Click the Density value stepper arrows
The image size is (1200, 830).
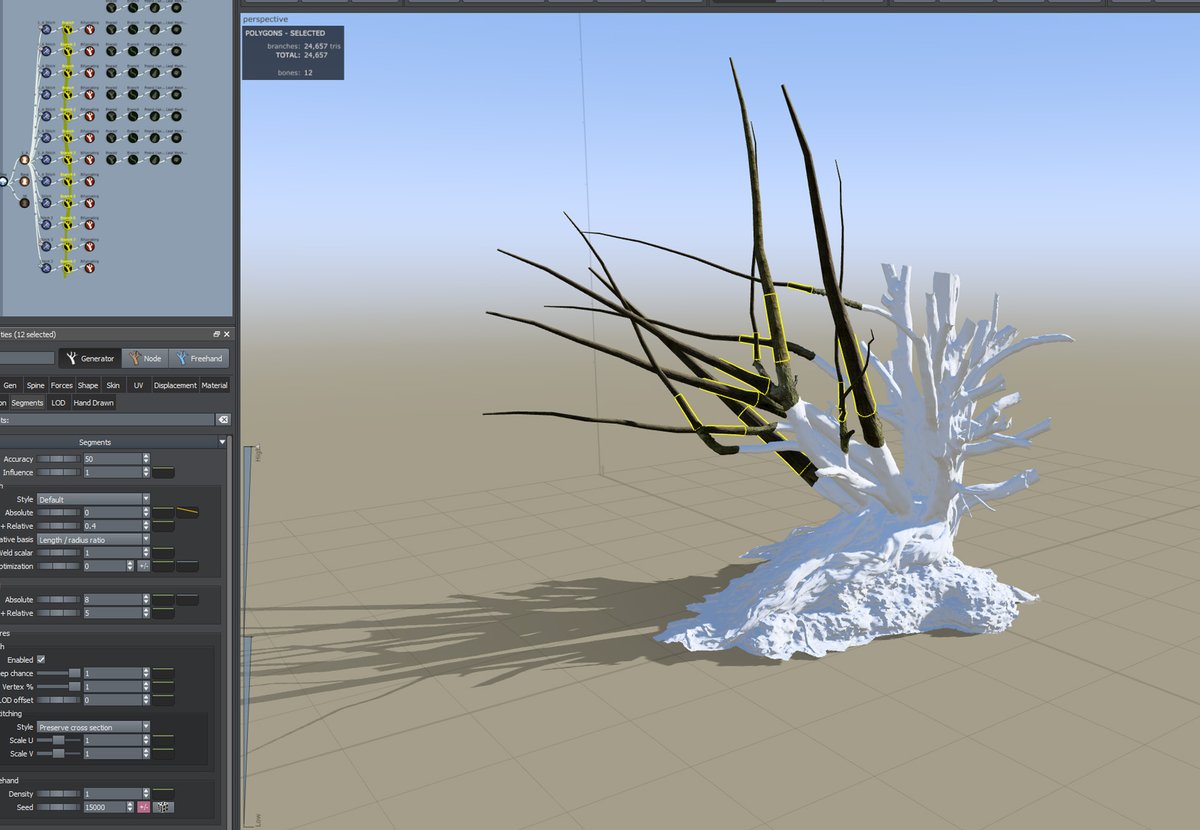point(147,793)
